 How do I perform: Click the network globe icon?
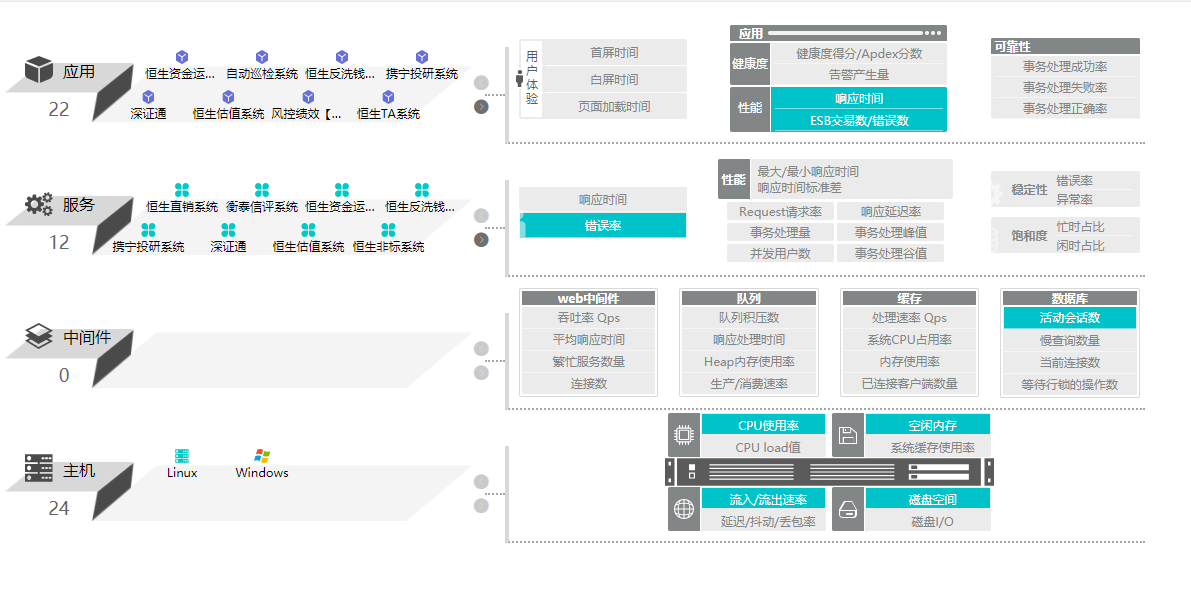pos(684,509)
